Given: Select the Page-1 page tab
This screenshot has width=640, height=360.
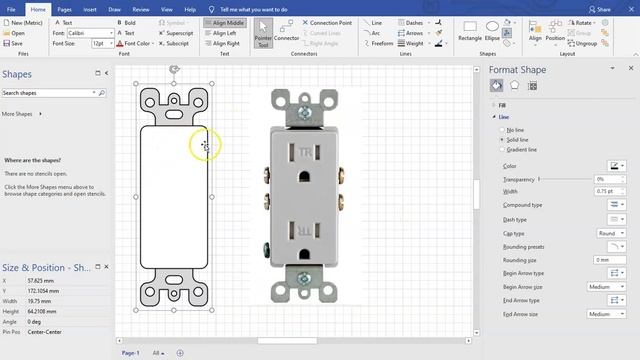Looking at the screenshot, I should tap(130, 353).
